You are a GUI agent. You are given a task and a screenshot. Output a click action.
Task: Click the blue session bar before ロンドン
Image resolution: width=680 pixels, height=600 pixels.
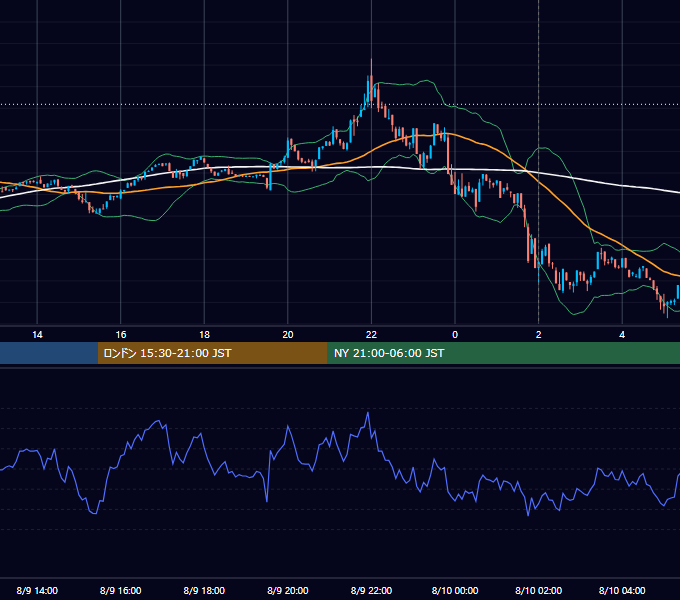tap(49, 353)
